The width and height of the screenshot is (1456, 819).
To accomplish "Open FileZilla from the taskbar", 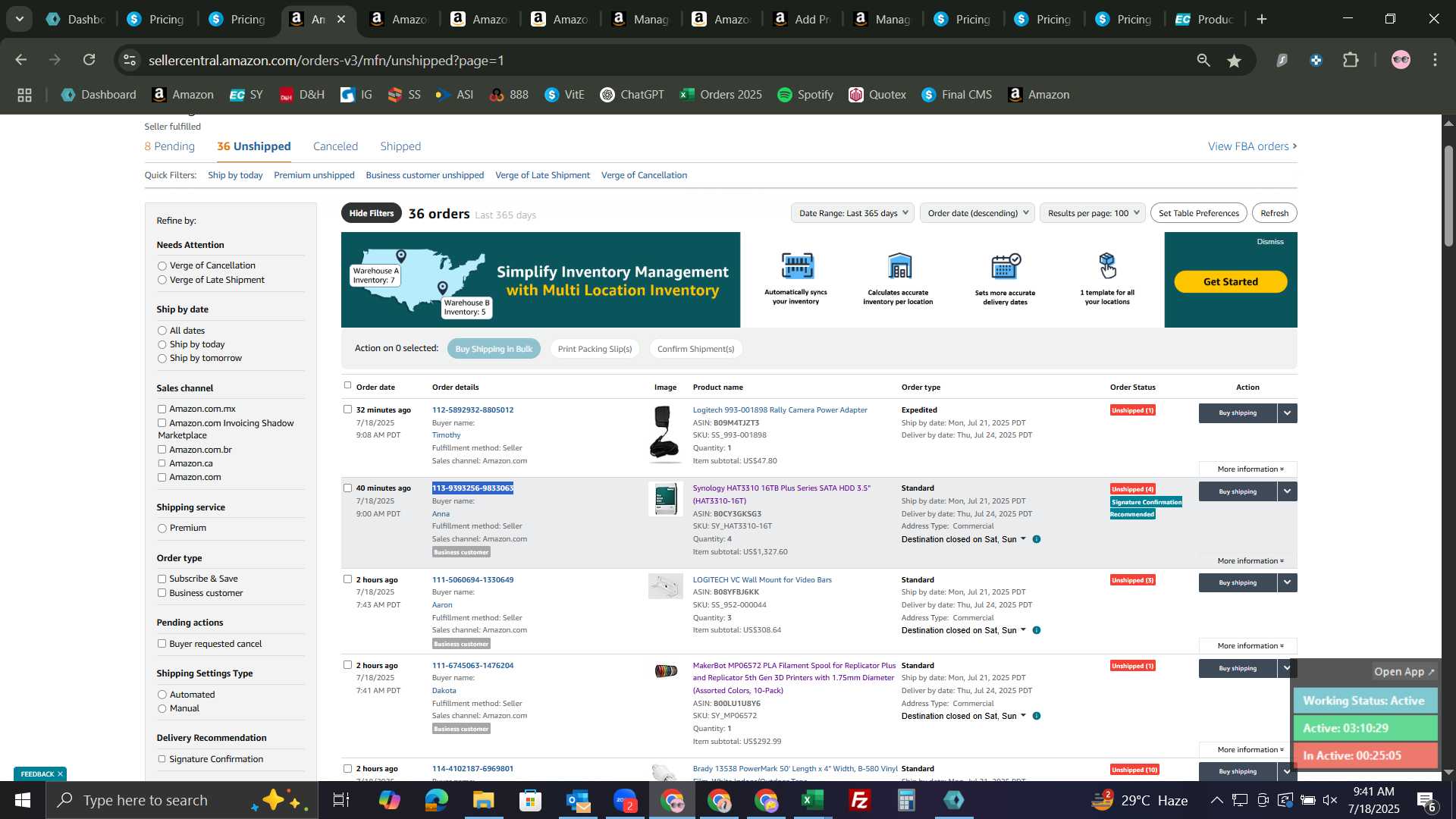I will (x=860, y=800).
